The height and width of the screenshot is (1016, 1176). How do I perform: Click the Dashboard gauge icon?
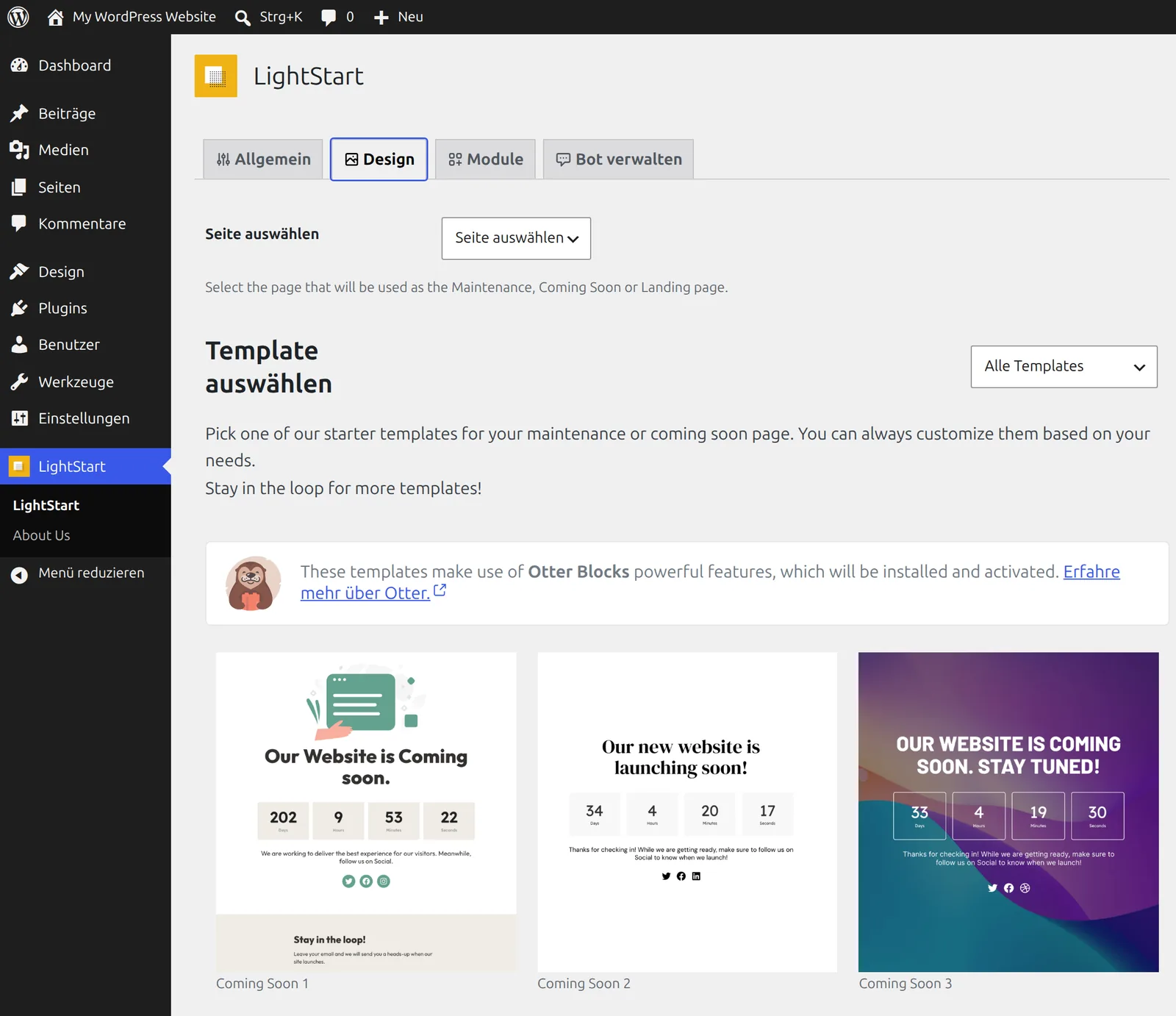click(x=19, y=65)
